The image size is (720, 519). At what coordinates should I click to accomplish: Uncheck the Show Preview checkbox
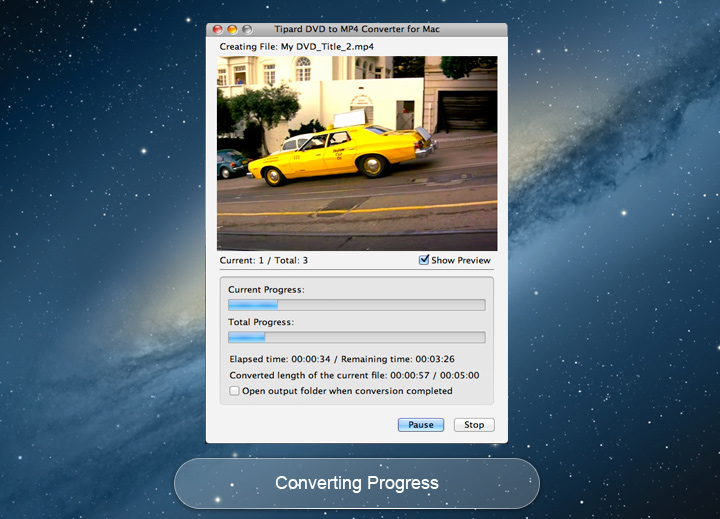(424, 260)
